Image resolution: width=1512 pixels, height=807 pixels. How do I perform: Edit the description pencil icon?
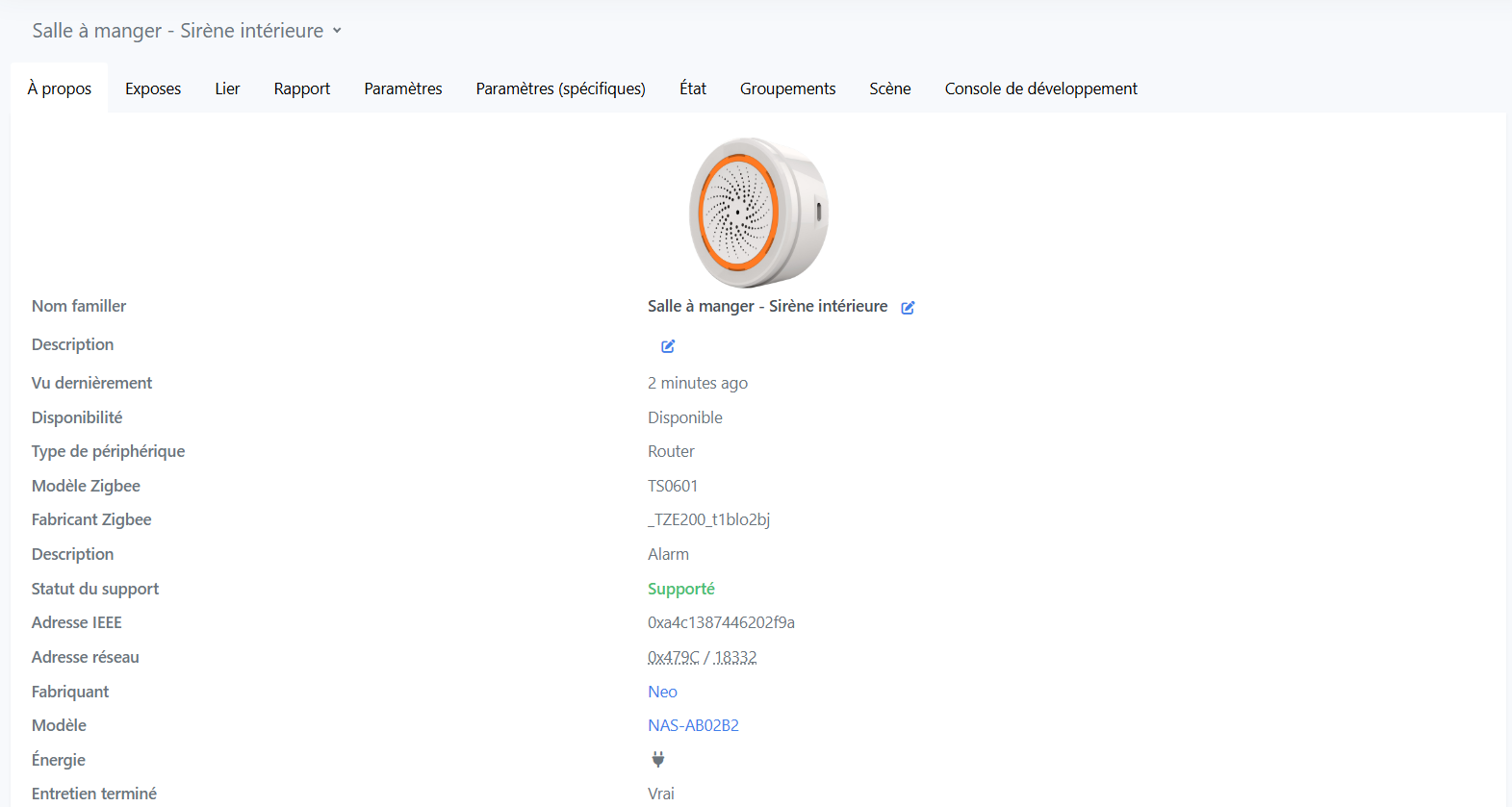click(668, 346)
